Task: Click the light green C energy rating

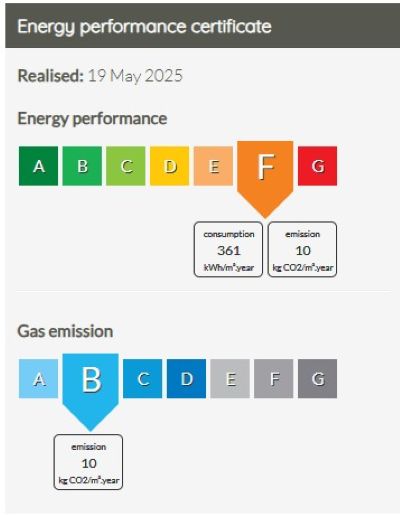Action: 126,166
